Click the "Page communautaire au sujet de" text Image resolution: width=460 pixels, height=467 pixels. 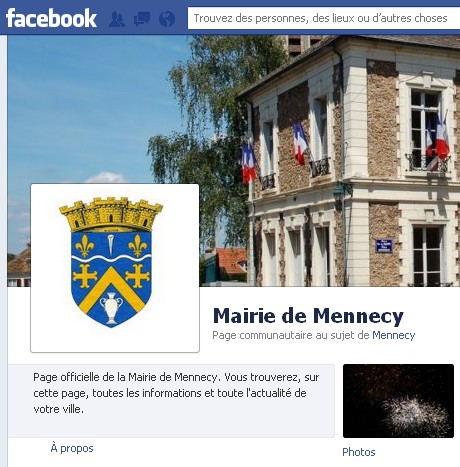coord(291,335)
